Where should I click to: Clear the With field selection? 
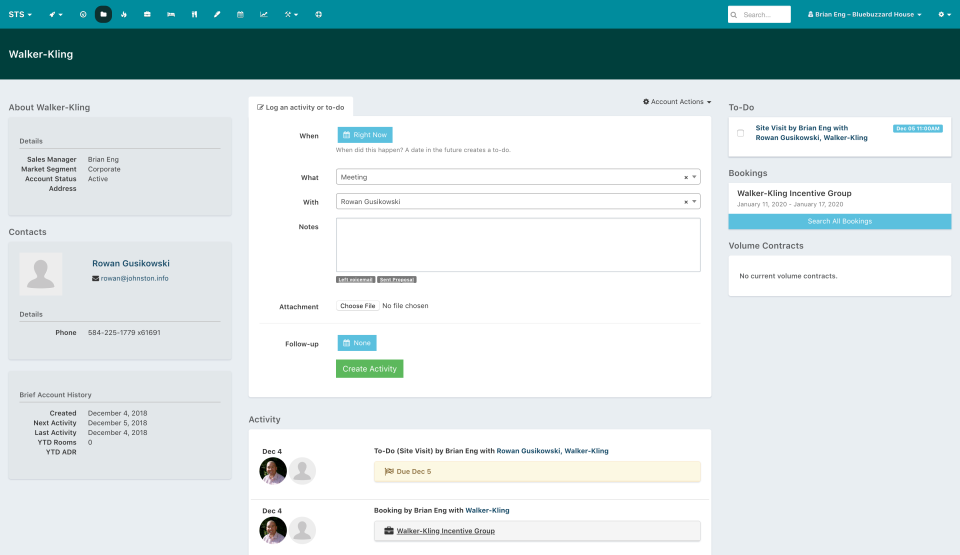tap(686, 202)
